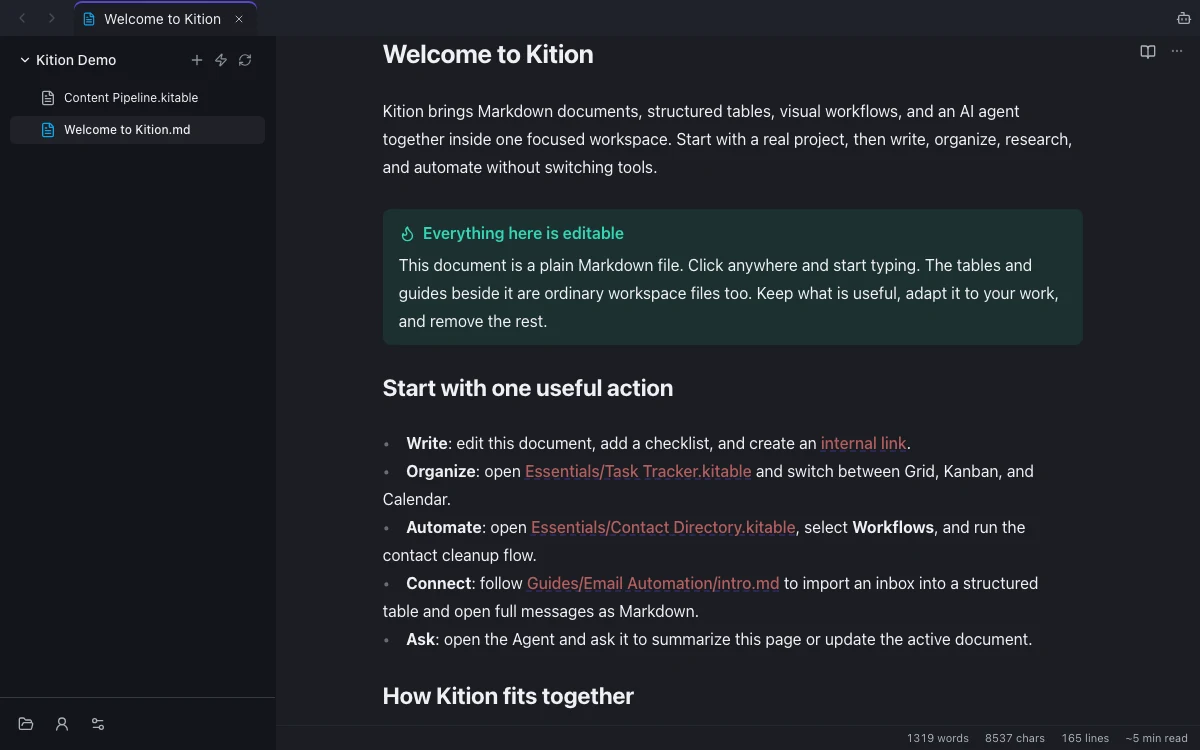Open the AI agent robot icon
The height and width of the screenshot is (750, 1200).
click(1184, 18)
